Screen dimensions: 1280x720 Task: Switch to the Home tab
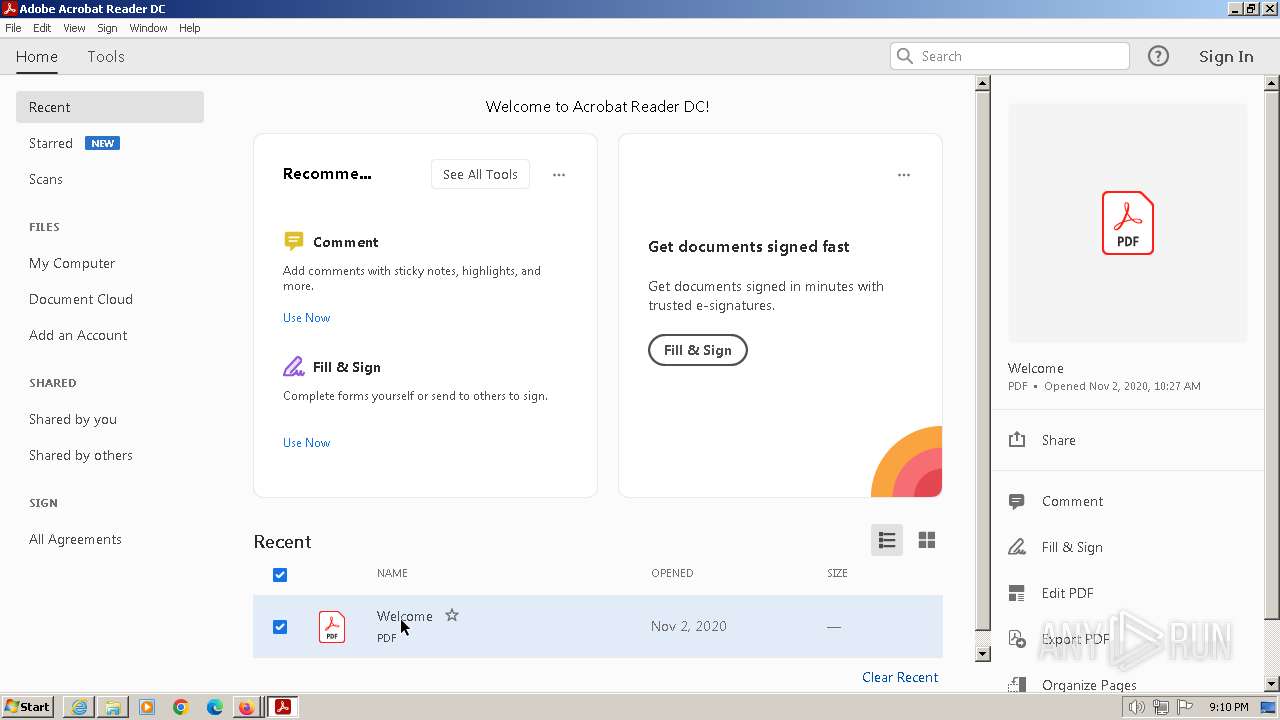pos(37,56)
